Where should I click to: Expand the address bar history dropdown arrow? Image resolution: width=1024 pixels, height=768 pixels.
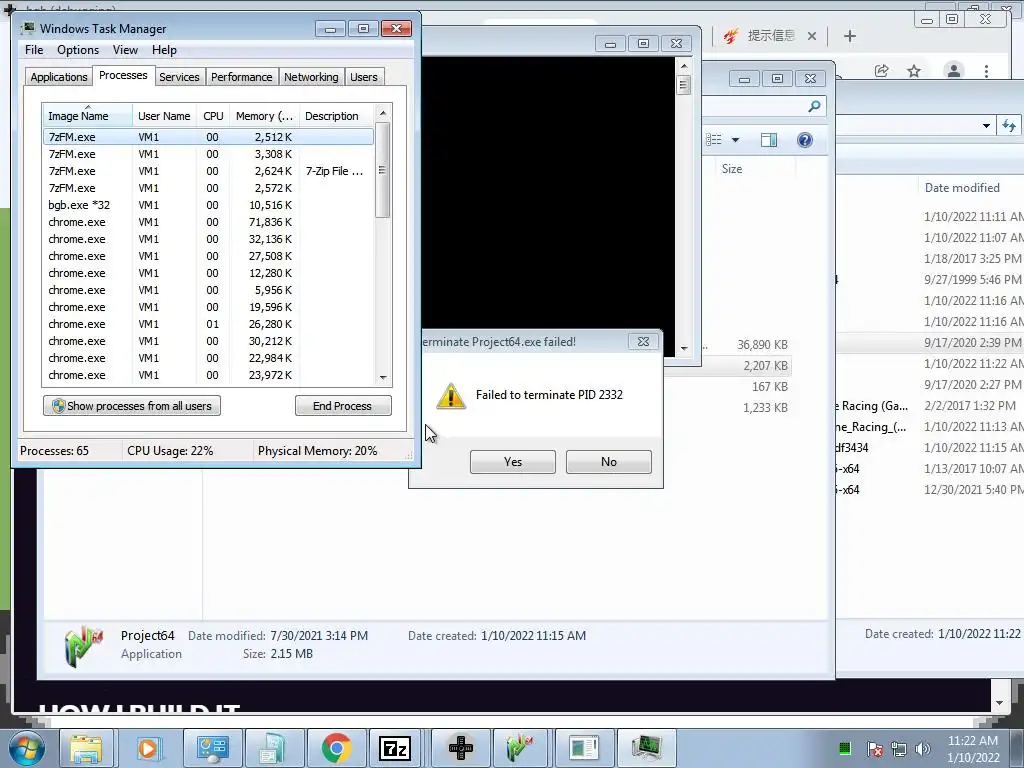(x=986, y=125)
